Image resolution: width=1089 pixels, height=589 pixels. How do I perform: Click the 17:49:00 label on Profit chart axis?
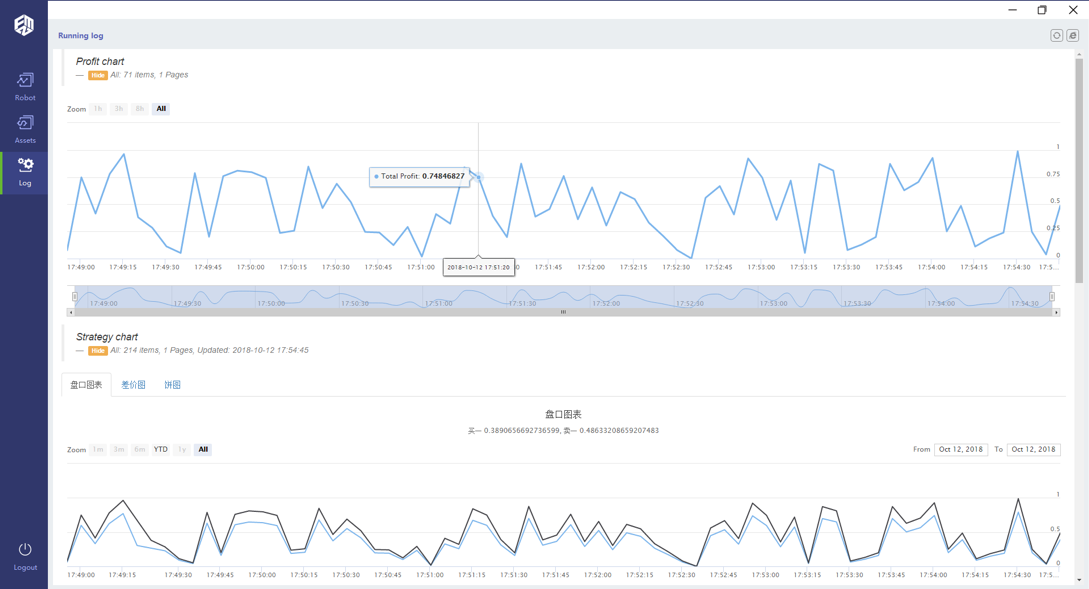(x=81, y=267)
